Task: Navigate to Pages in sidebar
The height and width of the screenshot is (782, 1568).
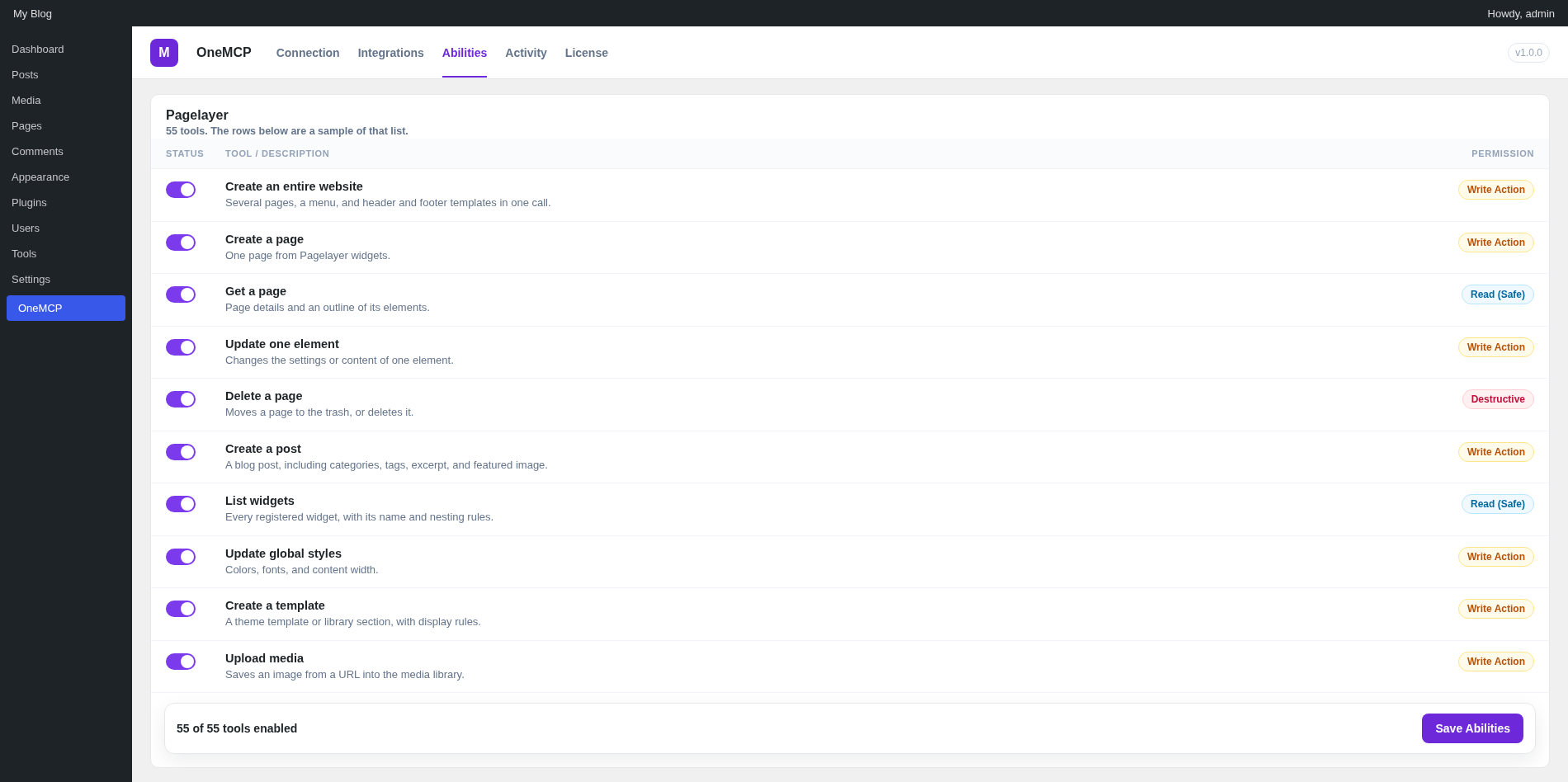Action: click(66, 126)
